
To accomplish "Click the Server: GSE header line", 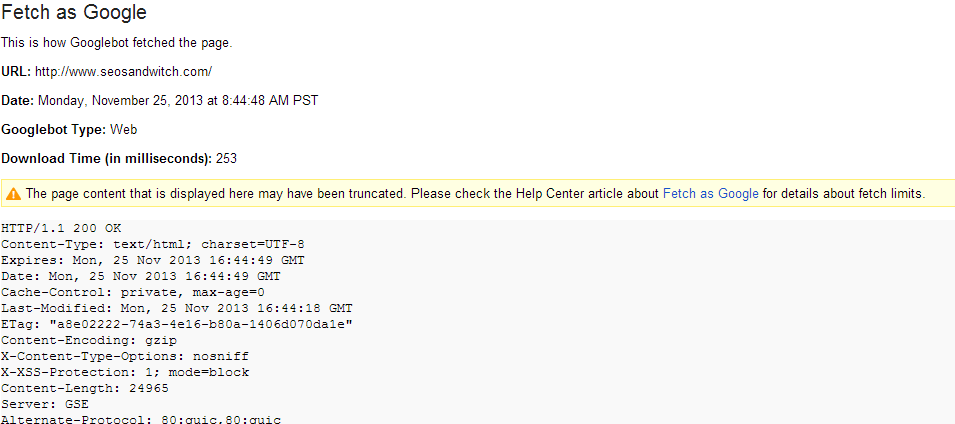I will [x=45, y=404].
